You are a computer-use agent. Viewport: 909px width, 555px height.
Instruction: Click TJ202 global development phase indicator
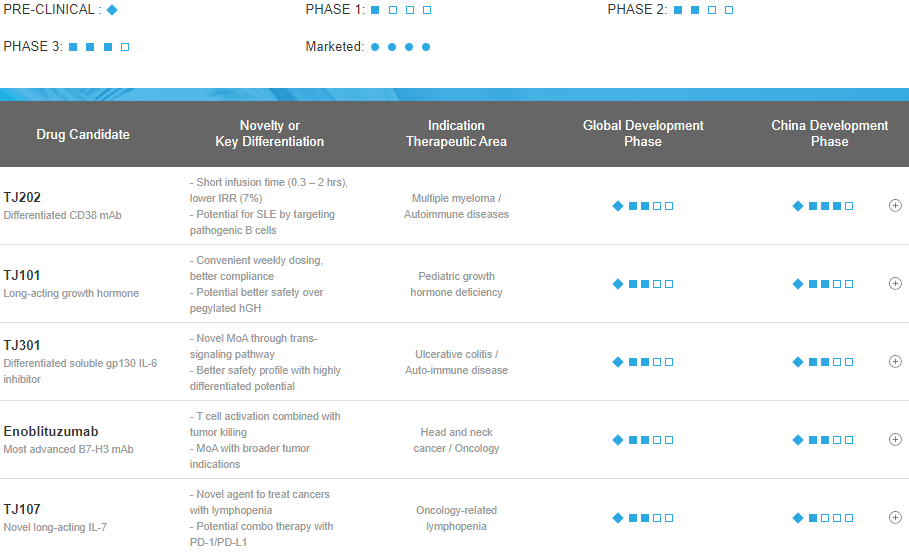point(643,206)
